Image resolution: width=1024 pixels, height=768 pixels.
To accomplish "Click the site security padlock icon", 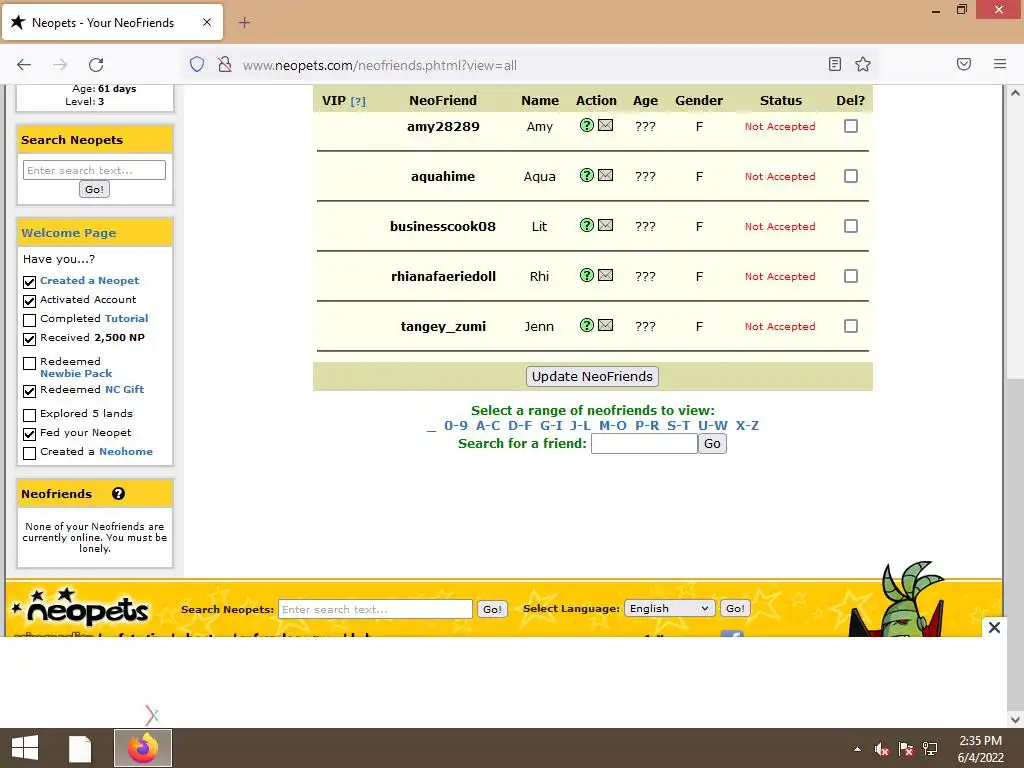I will click(225, 64).
